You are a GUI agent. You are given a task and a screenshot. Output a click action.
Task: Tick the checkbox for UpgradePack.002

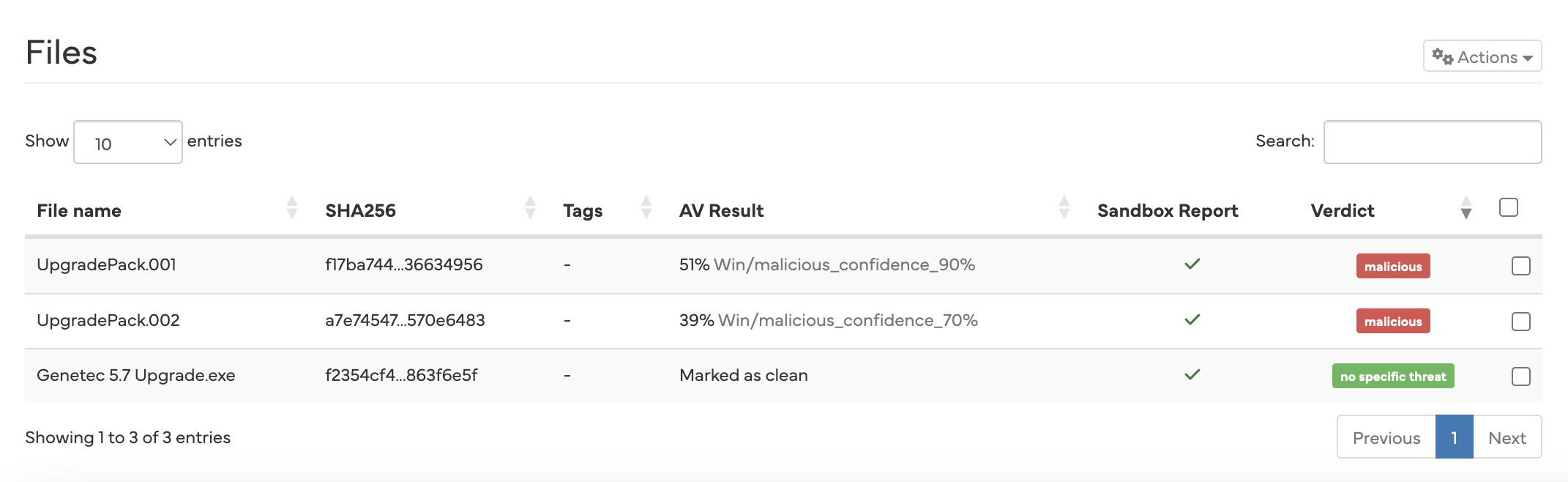[x=1520, y=322]
